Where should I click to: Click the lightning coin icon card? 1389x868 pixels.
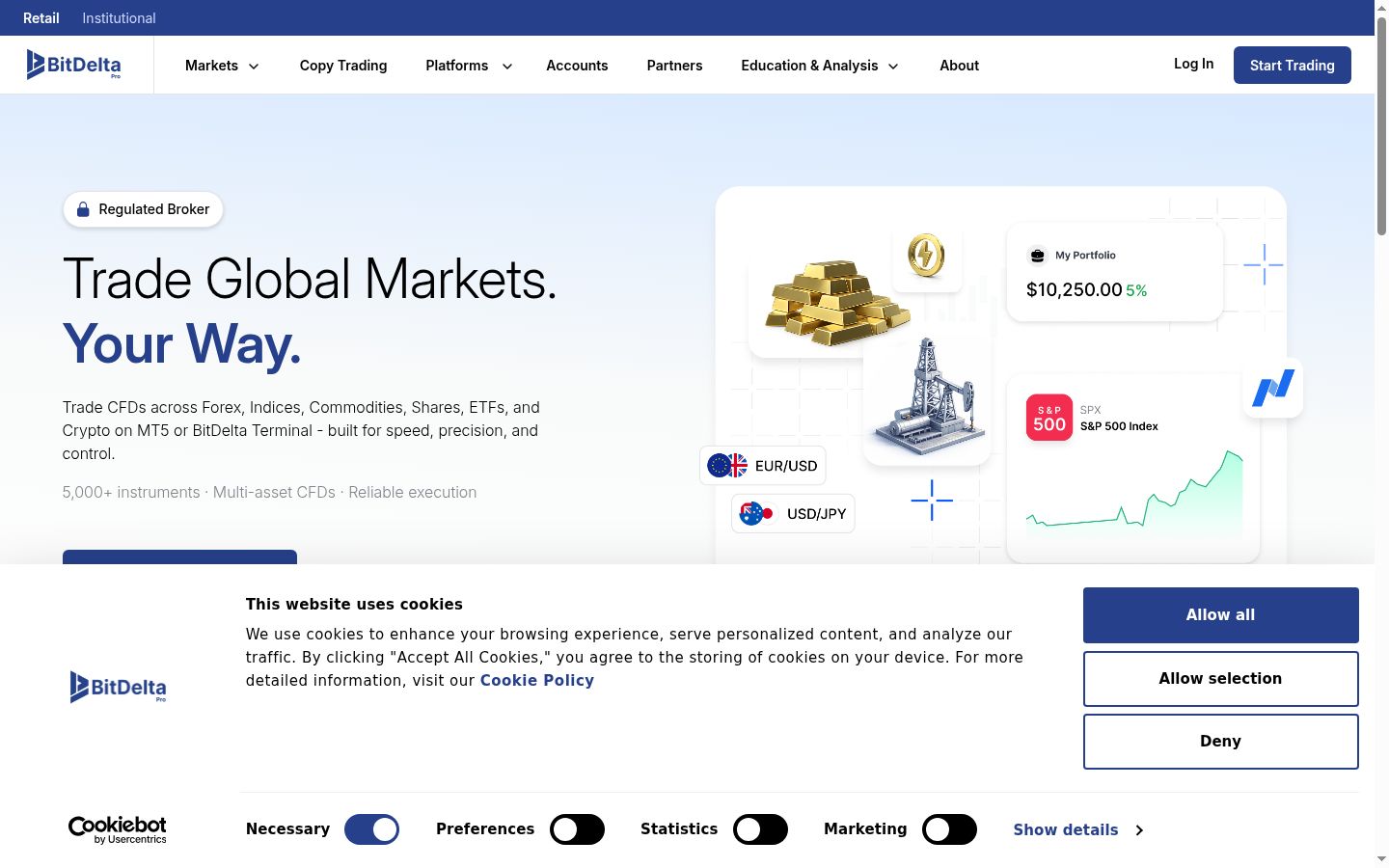click(927, 256)
